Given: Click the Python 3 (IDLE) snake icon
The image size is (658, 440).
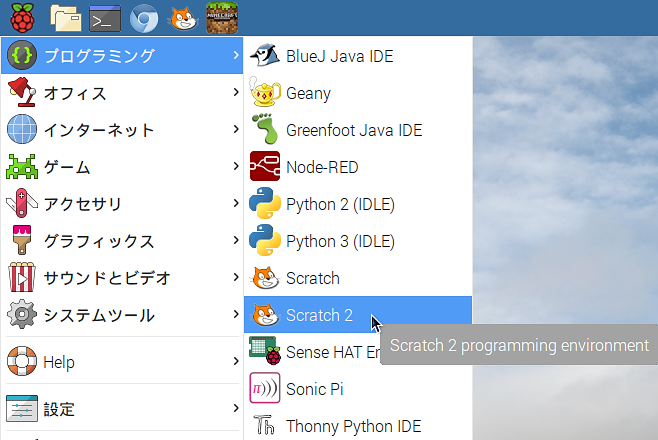Looking at the screenshot, I should (x=265, y=240).
